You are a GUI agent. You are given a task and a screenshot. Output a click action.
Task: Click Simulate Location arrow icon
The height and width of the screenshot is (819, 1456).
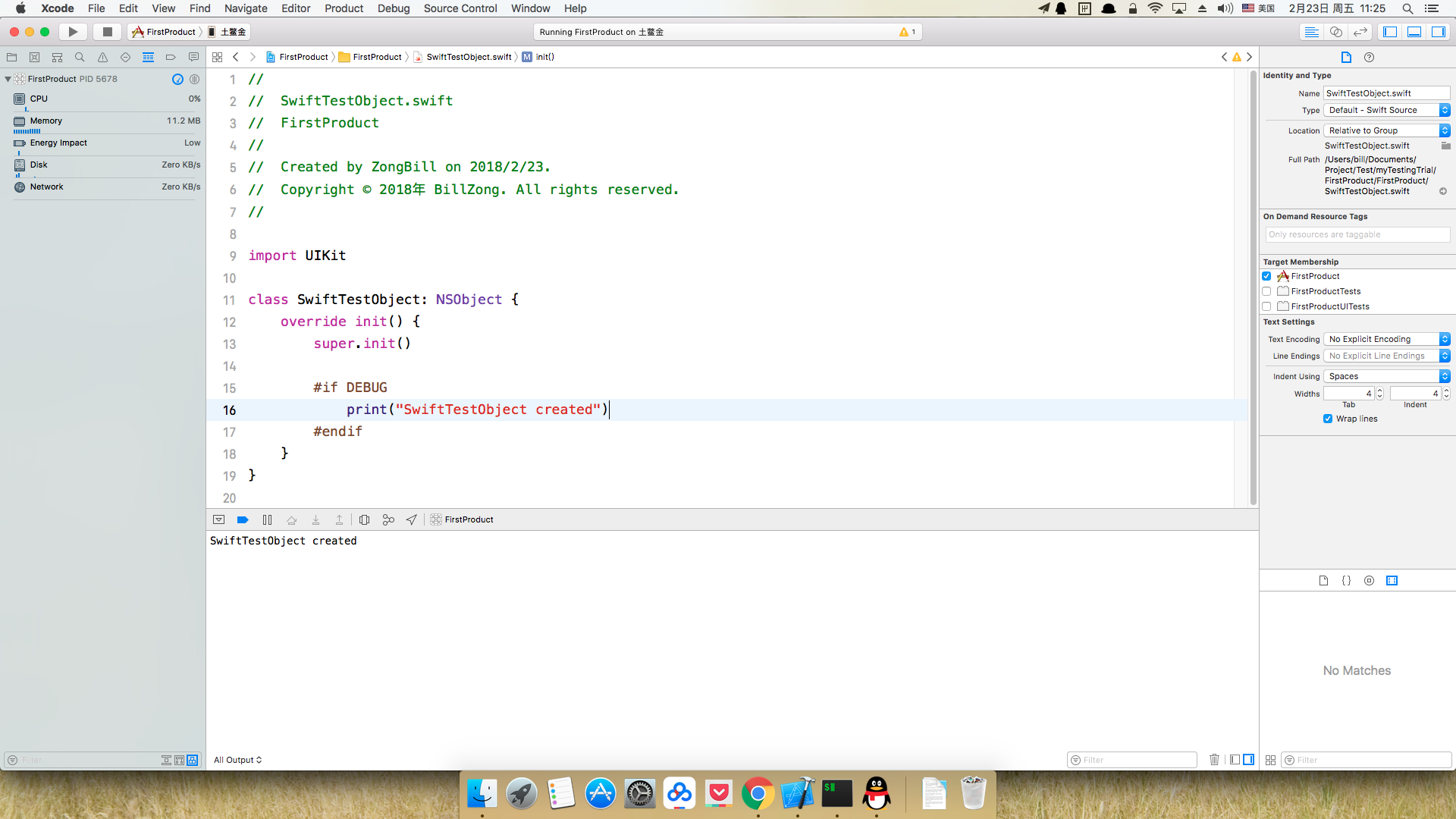point(411,519)
